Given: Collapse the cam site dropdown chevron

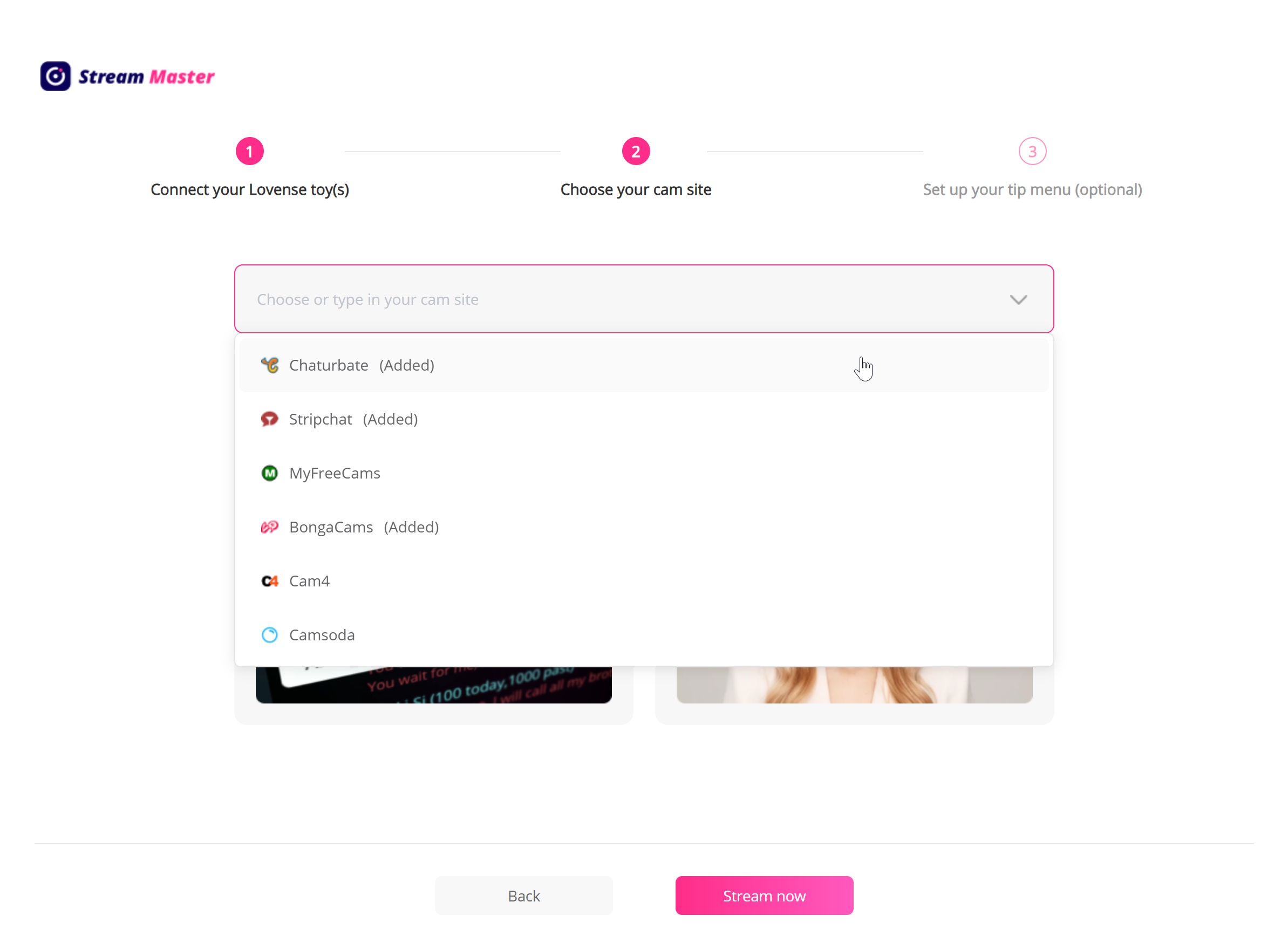Looking at the screenshot, I should tap(1018, 299).
